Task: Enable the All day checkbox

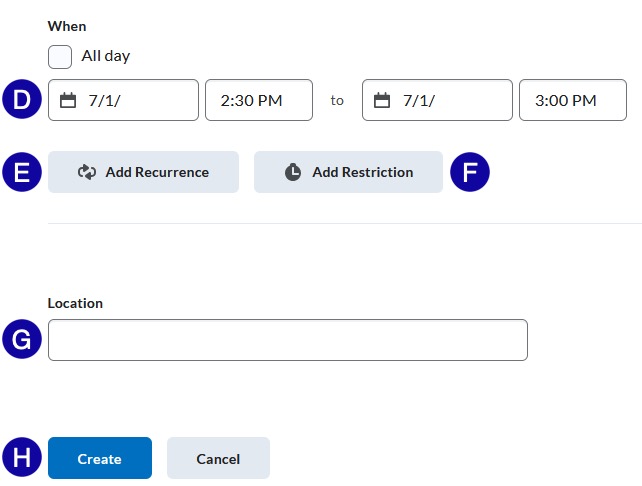Action: click(60, 57)
